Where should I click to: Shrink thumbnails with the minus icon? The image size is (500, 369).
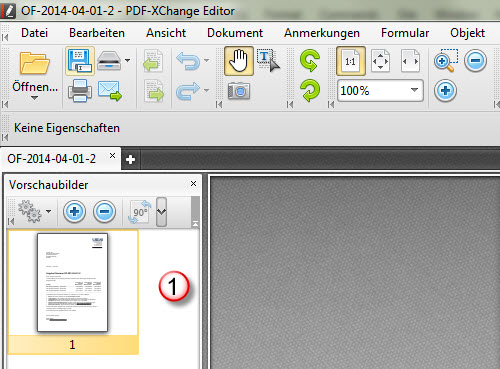pos(104,211)
